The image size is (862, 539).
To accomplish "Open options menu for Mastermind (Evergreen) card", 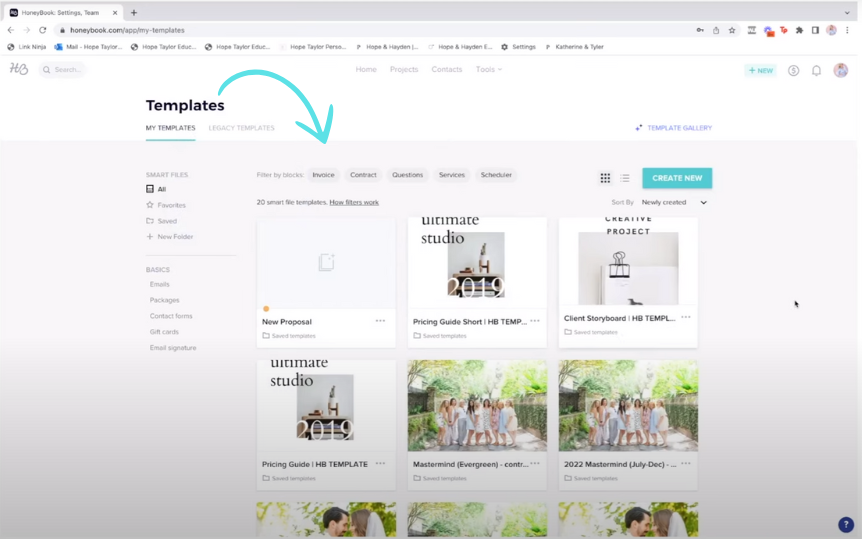I will (535, 464).
